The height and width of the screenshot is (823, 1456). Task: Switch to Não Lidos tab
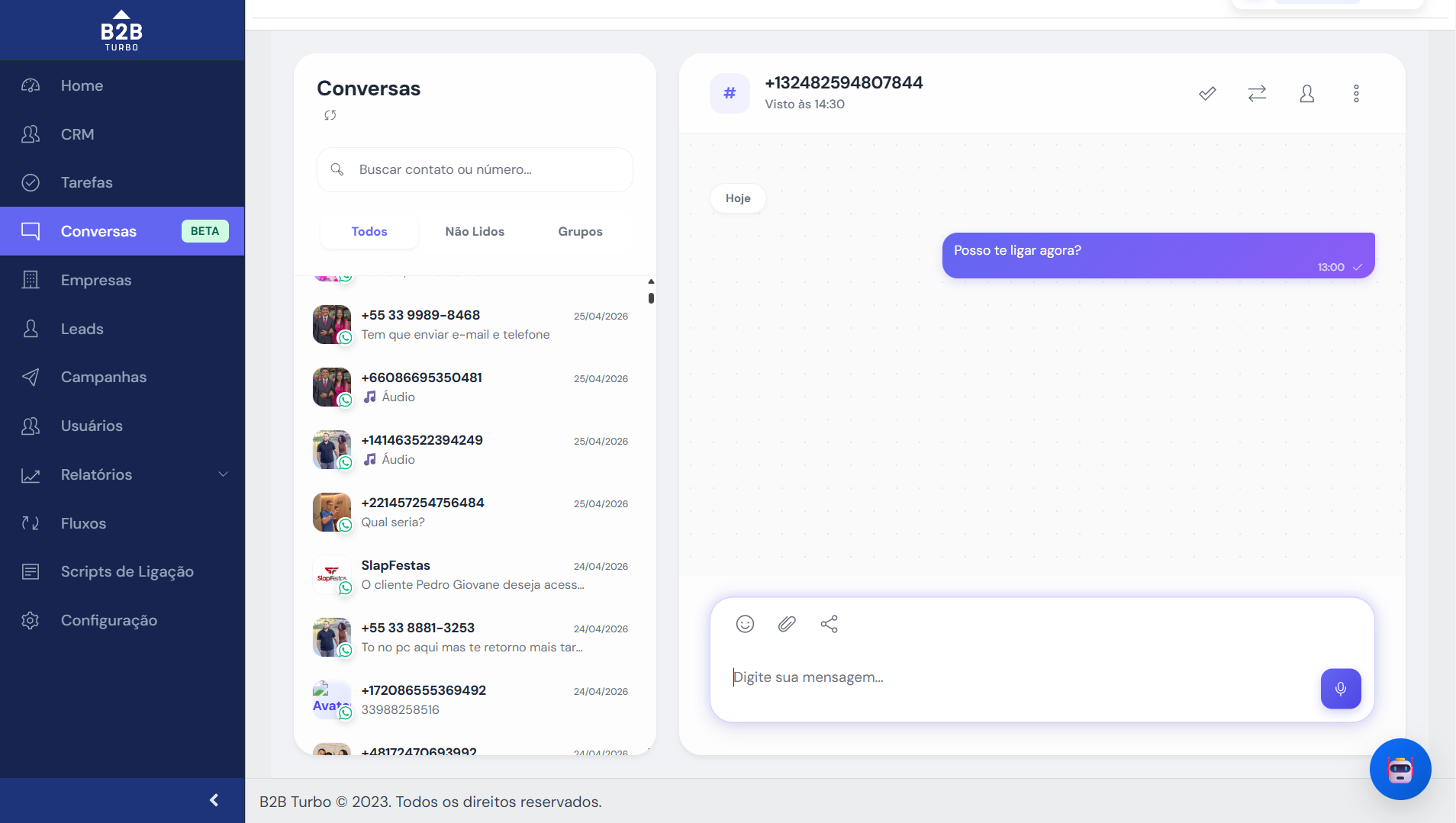475,231
